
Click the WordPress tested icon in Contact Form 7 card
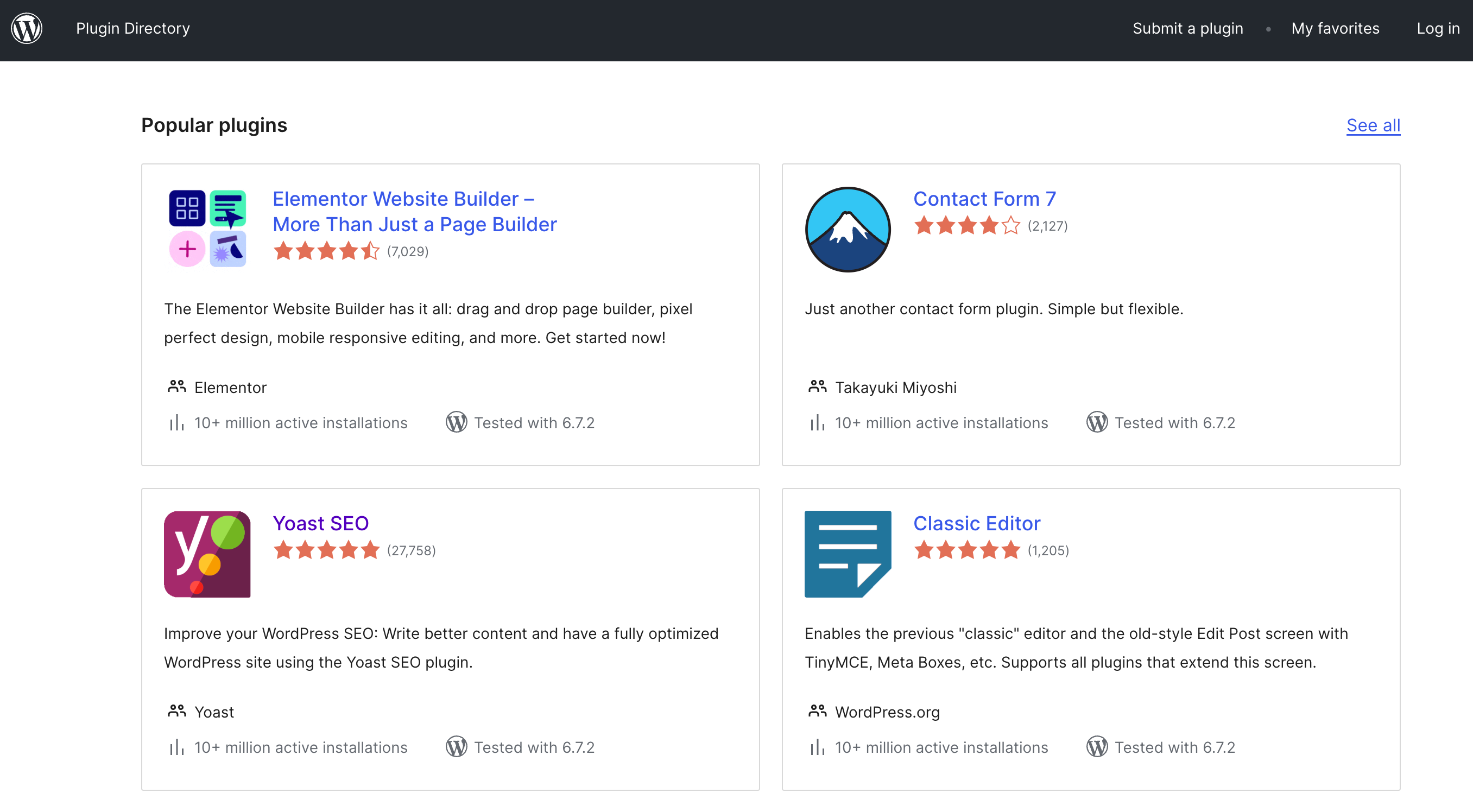[x=1097, y=423]
